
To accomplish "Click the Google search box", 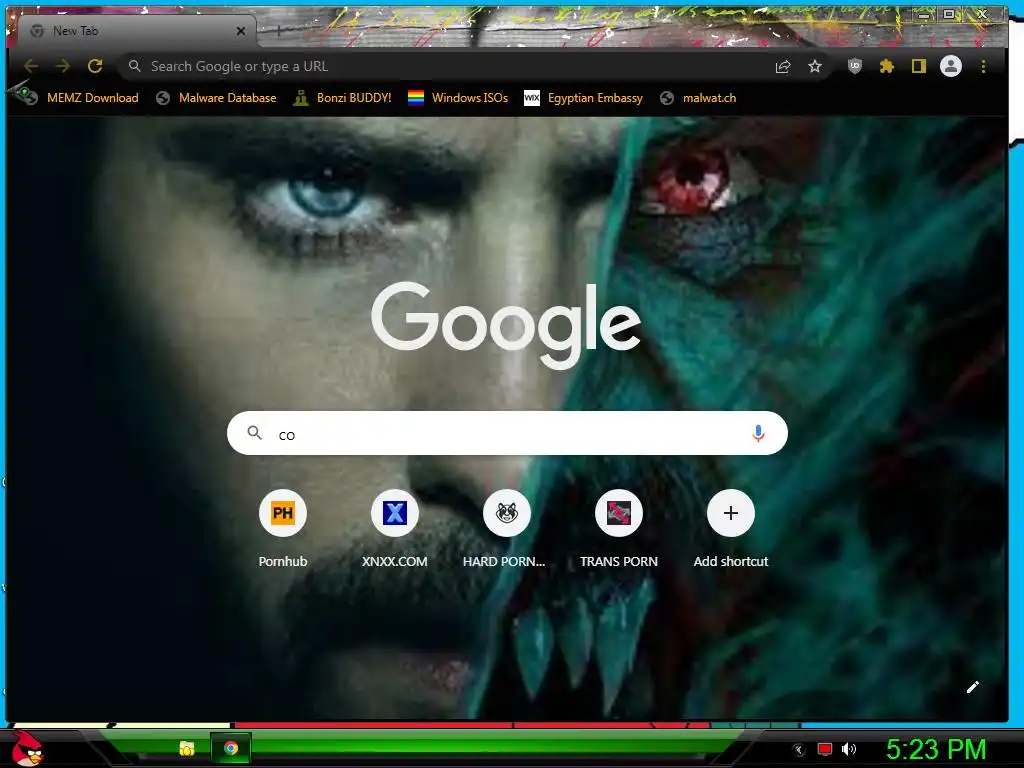I will (x=507, y=433).
